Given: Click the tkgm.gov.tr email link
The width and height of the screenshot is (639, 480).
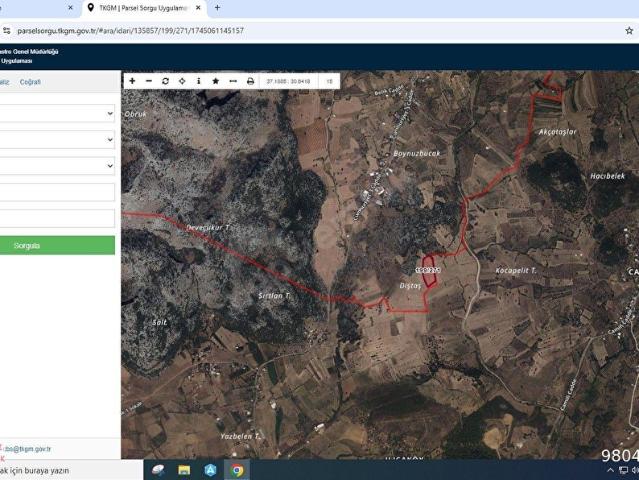Looking at the screenshot, I should pos(28,449).
